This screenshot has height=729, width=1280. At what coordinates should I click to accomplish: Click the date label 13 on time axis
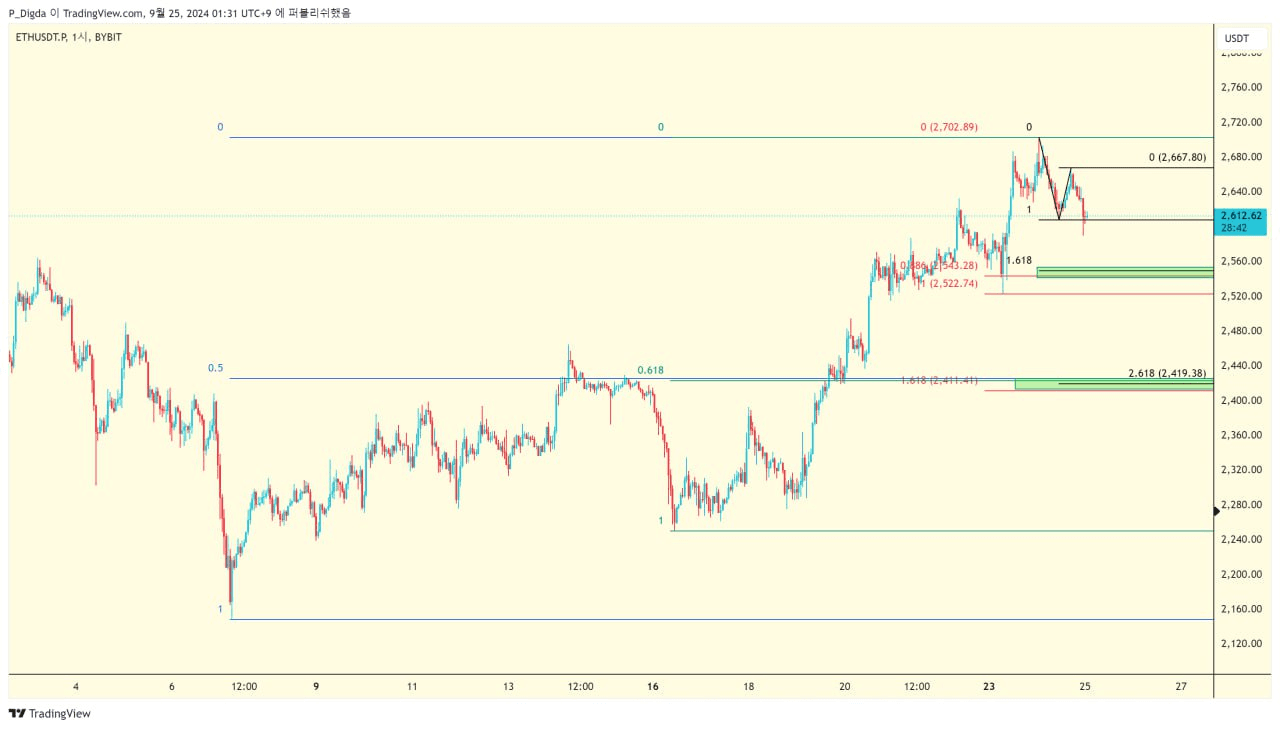tap(508, 687)
